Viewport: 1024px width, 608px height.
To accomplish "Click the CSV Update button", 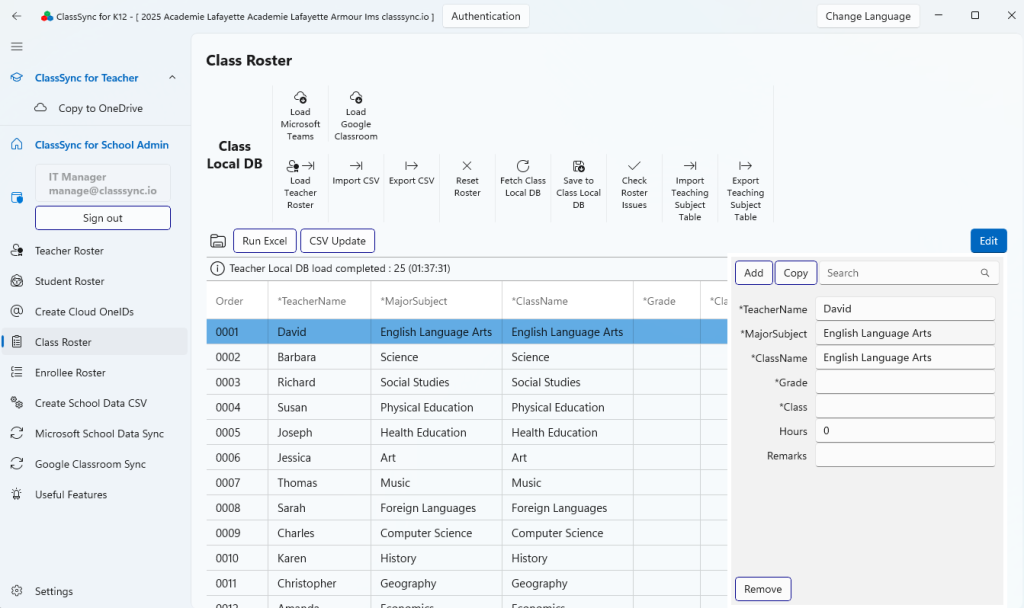I will (338, 241).
